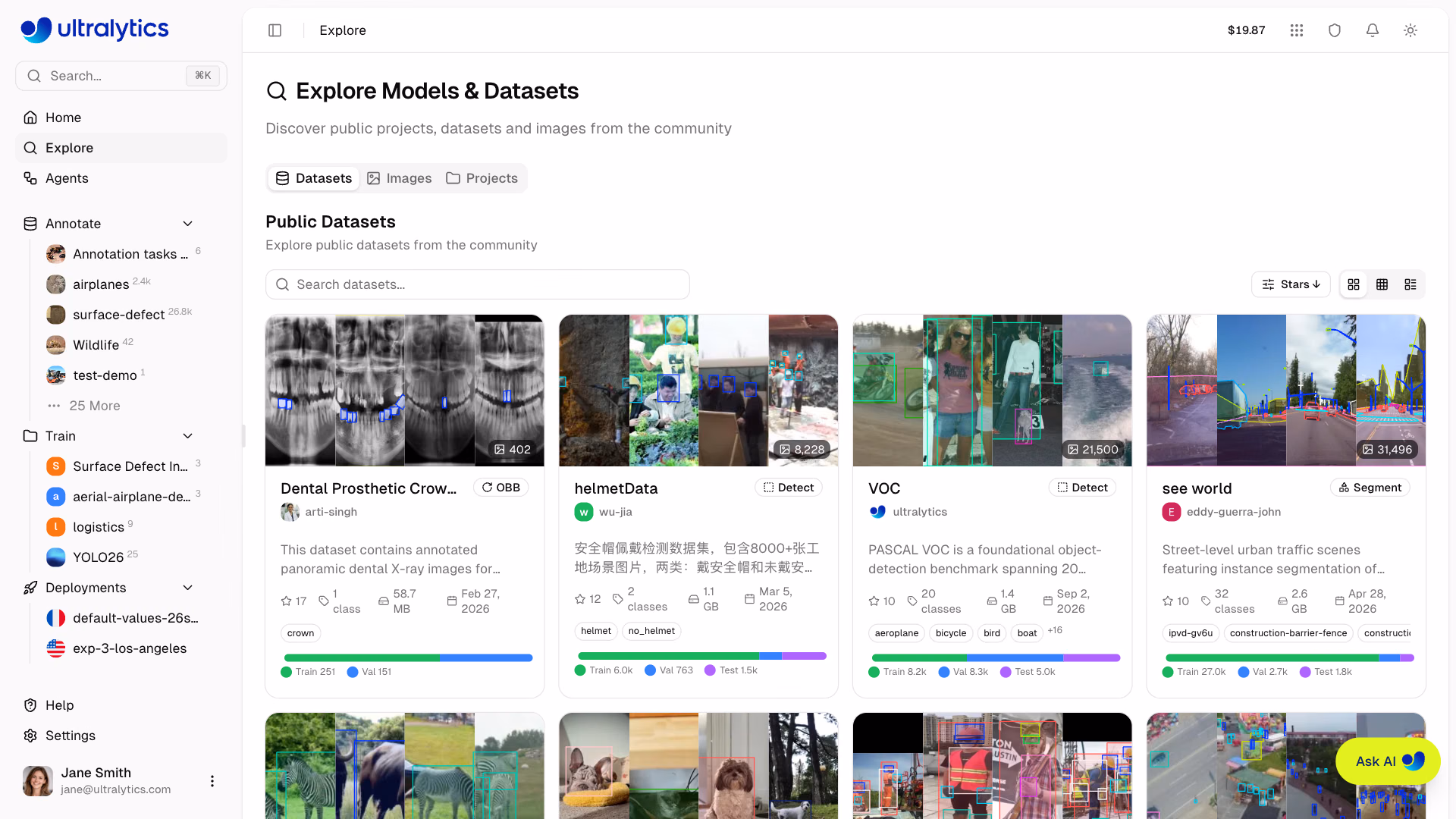This screenshot has height=819, width=1456.
Task: Open the see world dataset thumbnail
Action: click(x=1286, y=391)
